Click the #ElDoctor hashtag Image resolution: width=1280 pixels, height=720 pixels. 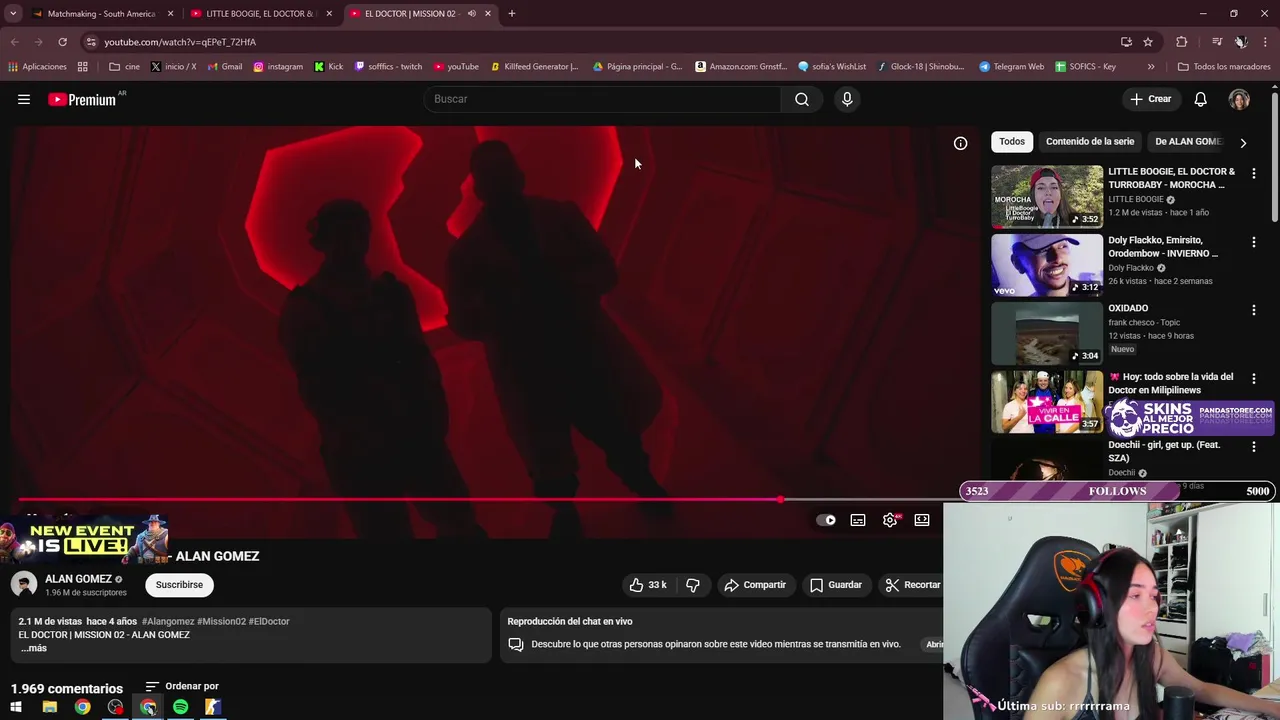coord(269,621)
